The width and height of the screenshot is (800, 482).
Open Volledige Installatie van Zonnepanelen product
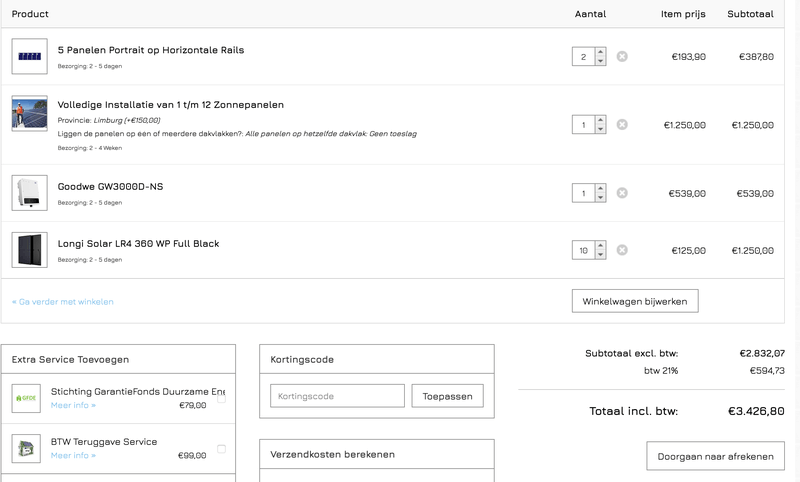(171, 105)
